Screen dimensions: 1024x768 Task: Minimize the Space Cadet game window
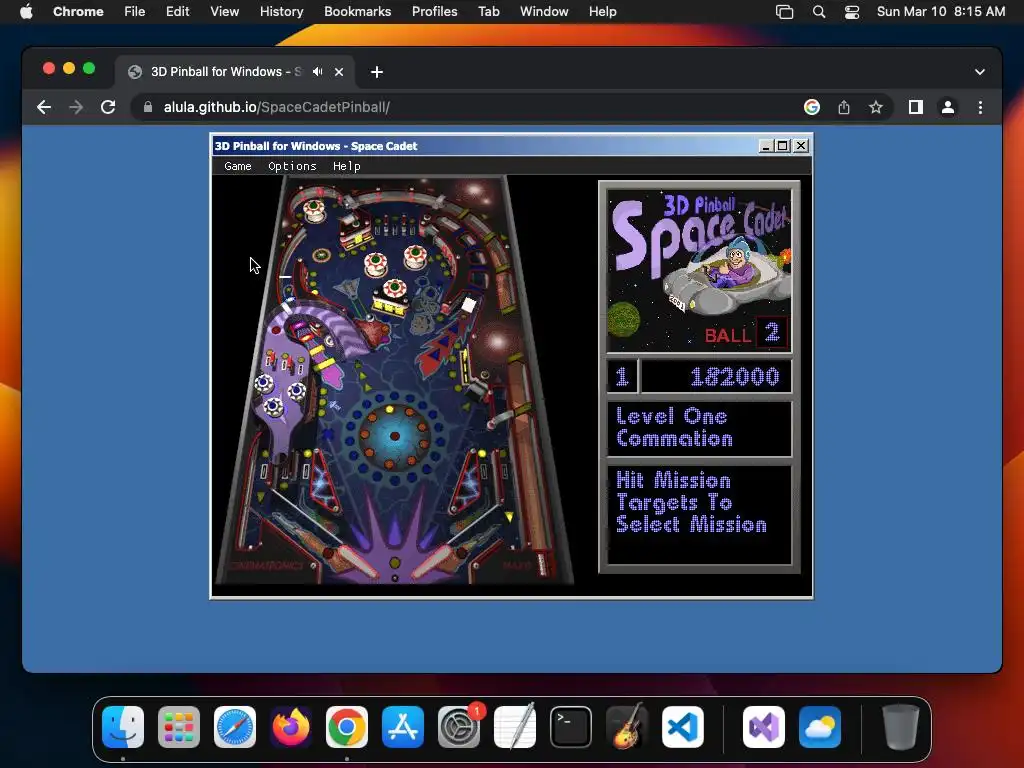[766, 146]
